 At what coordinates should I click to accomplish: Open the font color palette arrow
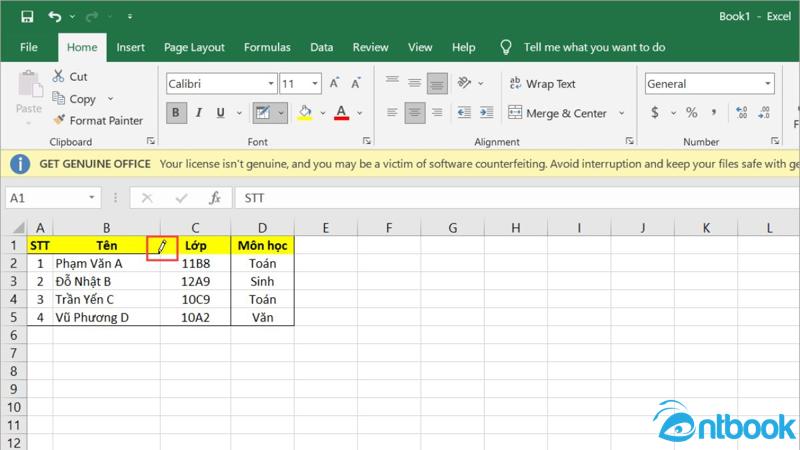[x=360, y=113]
